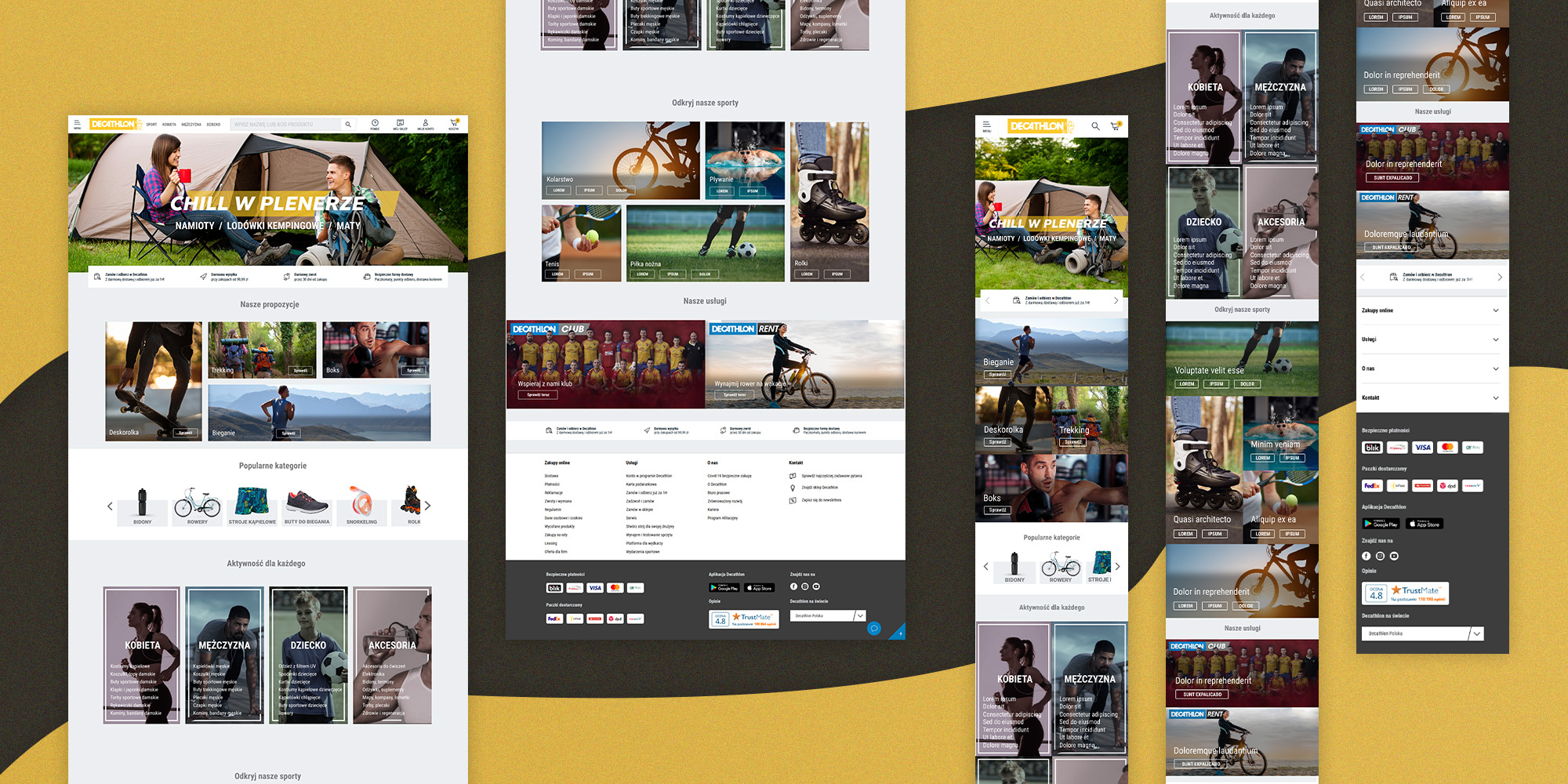
Task: Click the Pomoc help icon
Action: [x=375, y=124]
